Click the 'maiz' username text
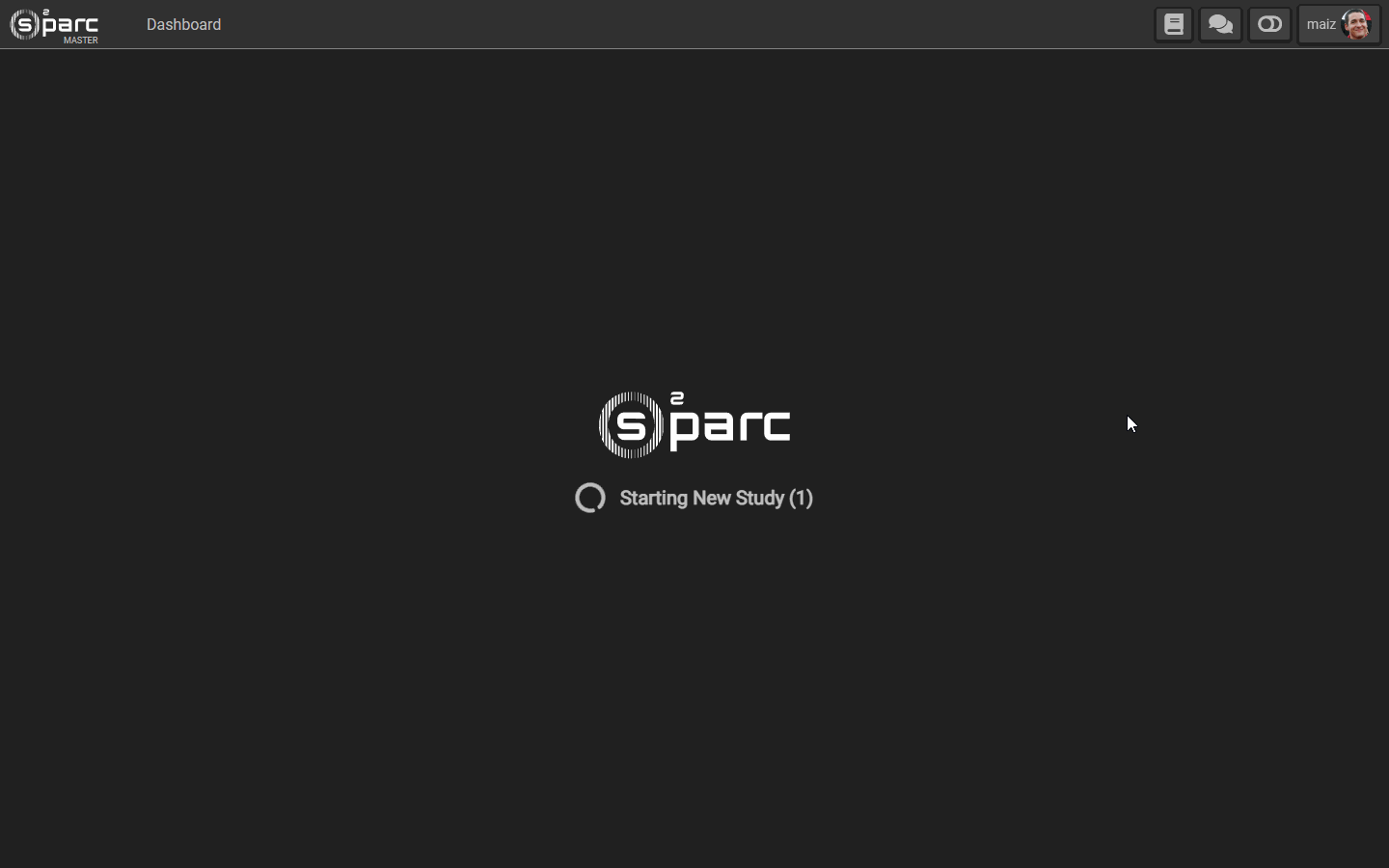This screenshot has width=1389, height=868. click(1321, 24)
